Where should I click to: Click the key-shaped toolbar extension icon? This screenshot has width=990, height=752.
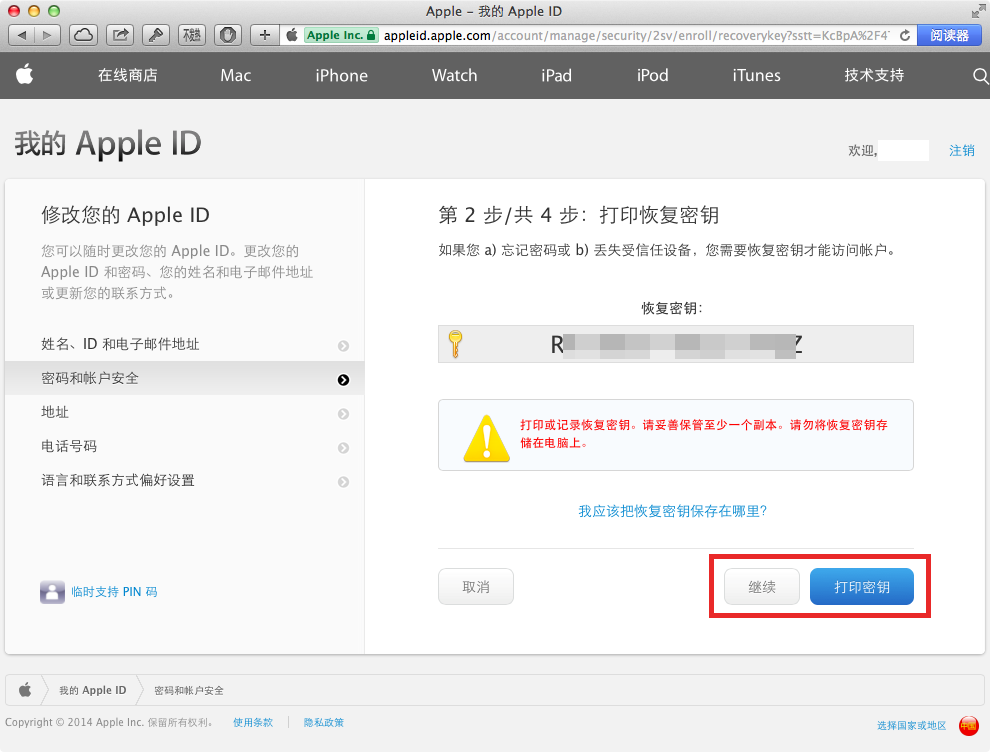pyautogui.click(x=156, y=35)
